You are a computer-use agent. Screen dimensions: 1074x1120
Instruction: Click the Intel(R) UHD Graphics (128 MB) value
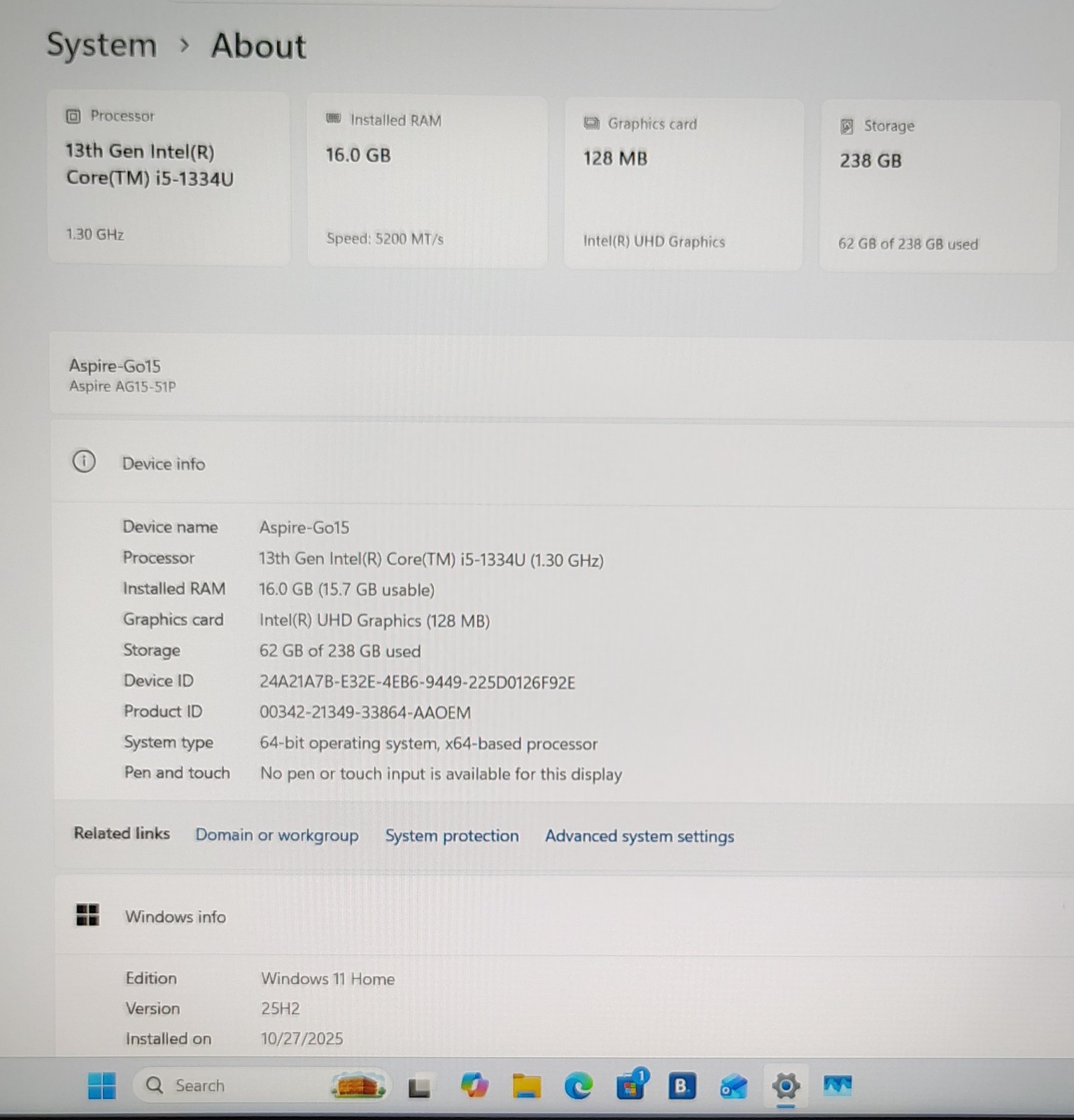point(374,621)
